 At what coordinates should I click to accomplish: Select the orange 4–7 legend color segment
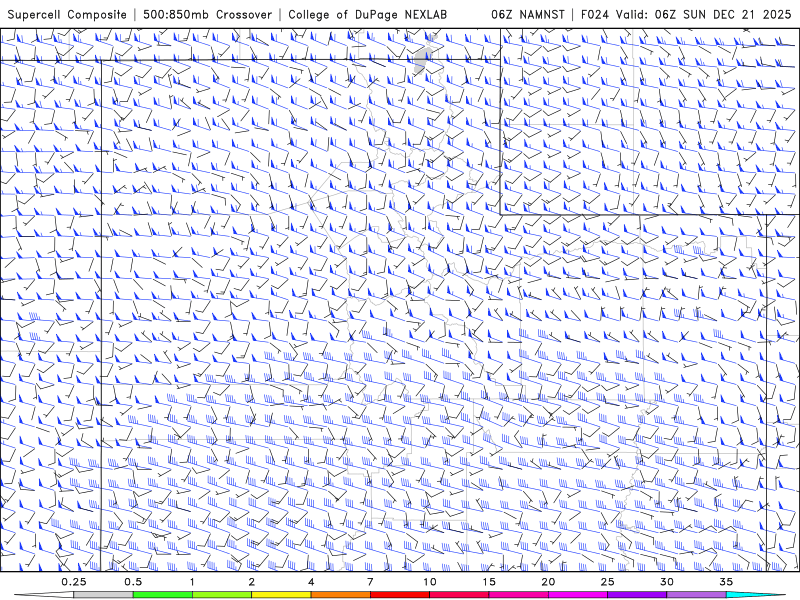point(340,595)
